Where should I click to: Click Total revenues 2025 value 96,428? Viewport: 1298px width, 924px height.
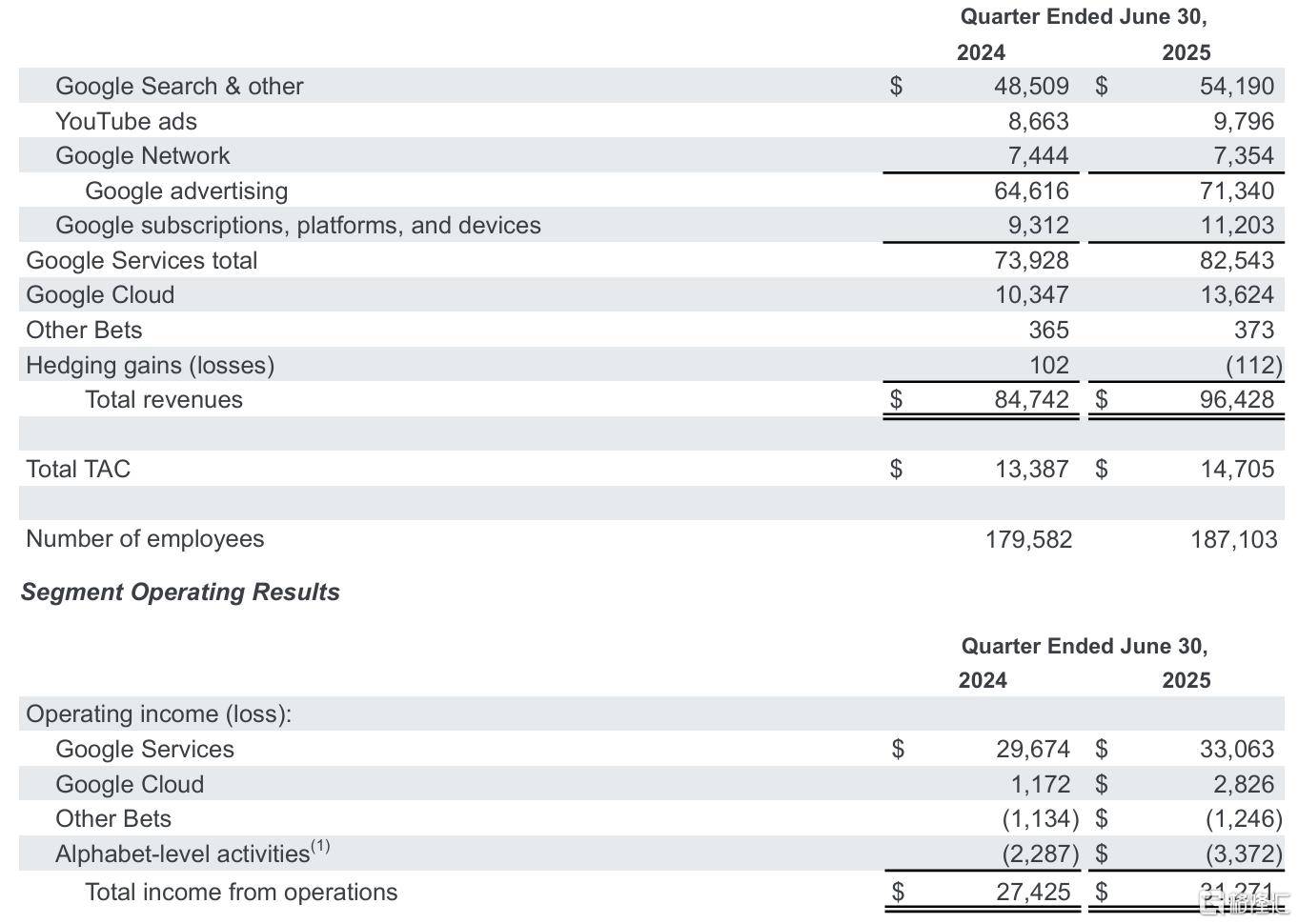pyautogui.click(x=1237, y=399)
